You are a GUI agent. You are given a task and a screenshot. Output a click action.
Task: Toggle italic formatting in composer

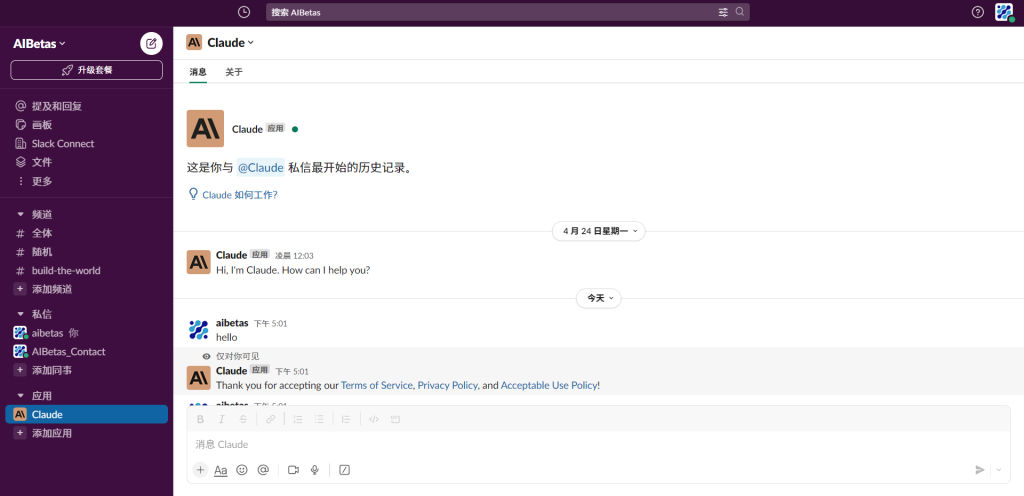[221, 419]
